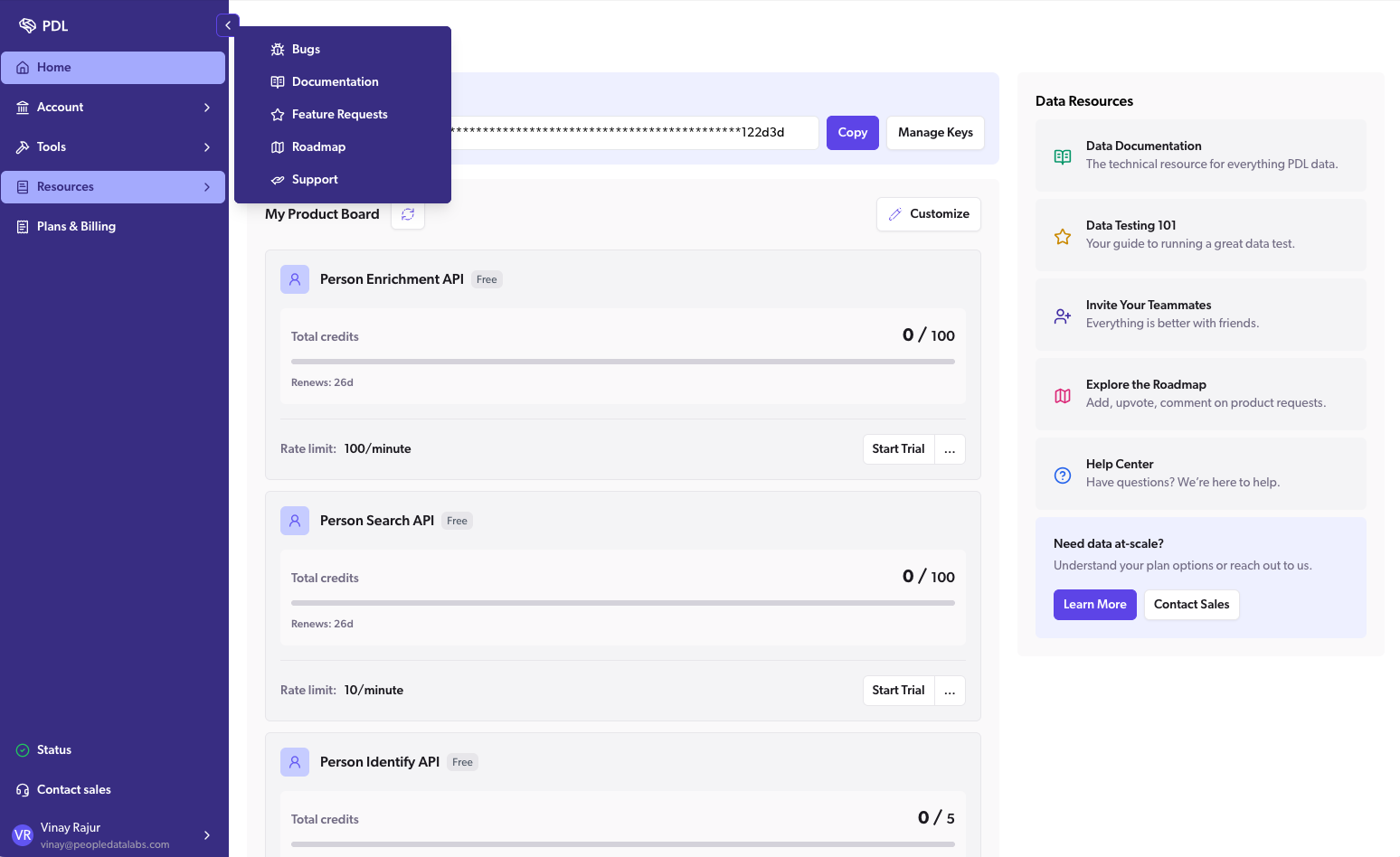This screenshot has width=1400, height=857.
Task: Click the Data Documentation green book icon
Action: [x=1063, y=156]
